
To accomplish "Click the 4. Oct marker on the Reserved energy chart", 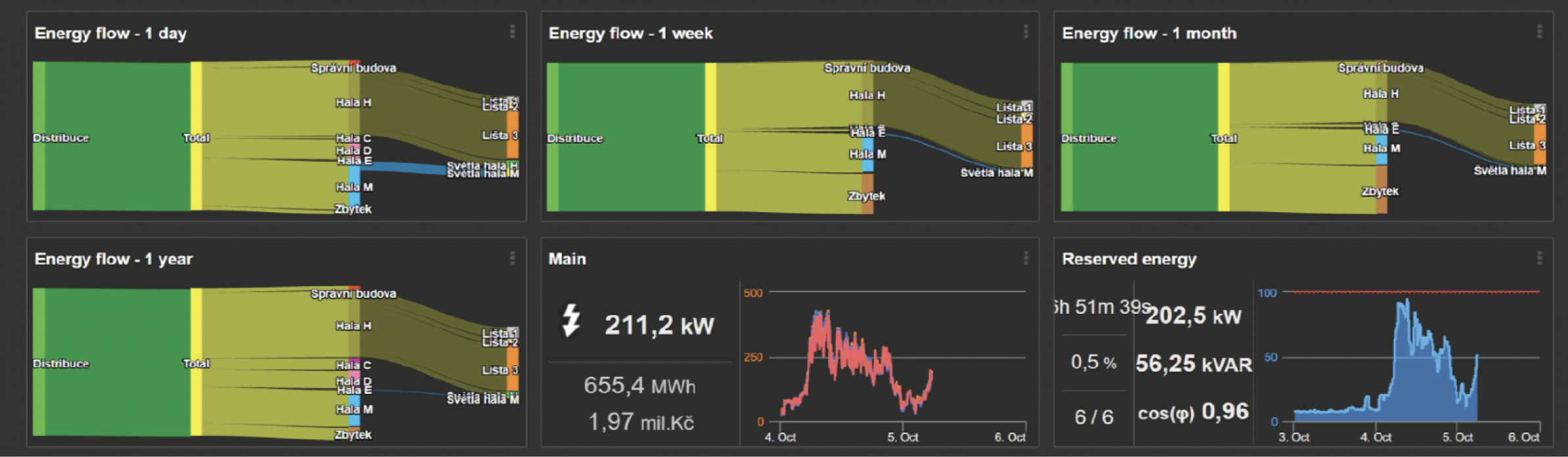I will coord(1375,437).
